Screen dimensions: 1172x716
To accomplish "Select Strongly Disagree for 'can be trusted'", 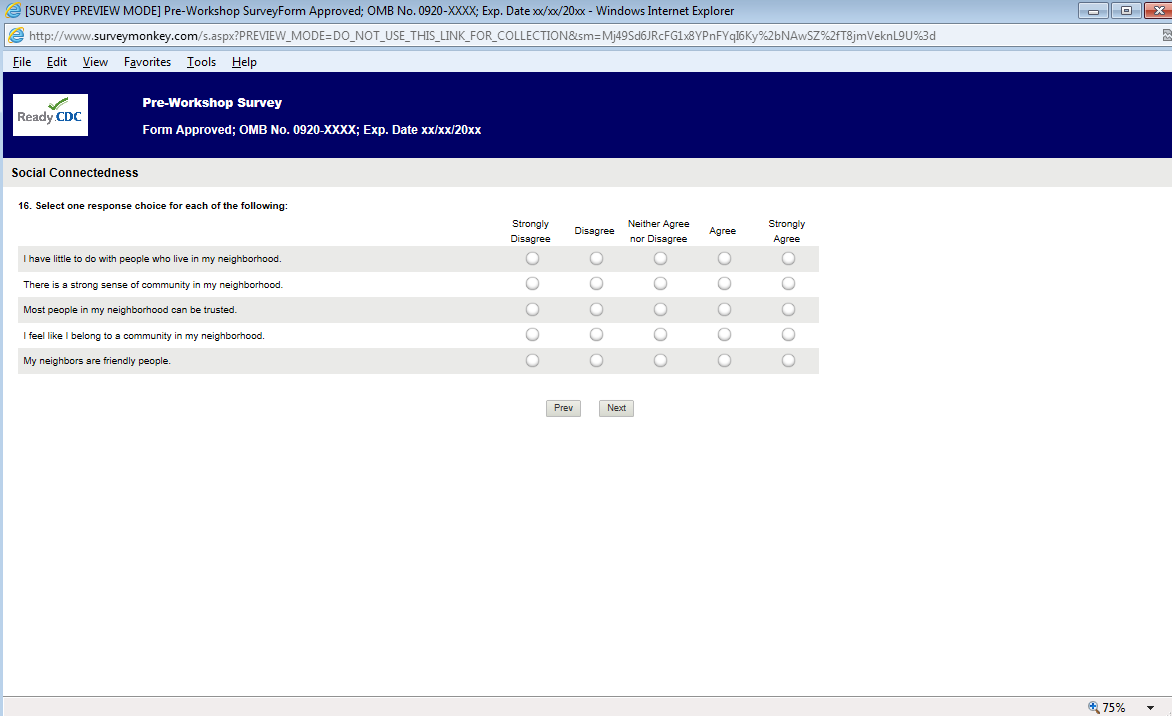I will coord(532,309).
